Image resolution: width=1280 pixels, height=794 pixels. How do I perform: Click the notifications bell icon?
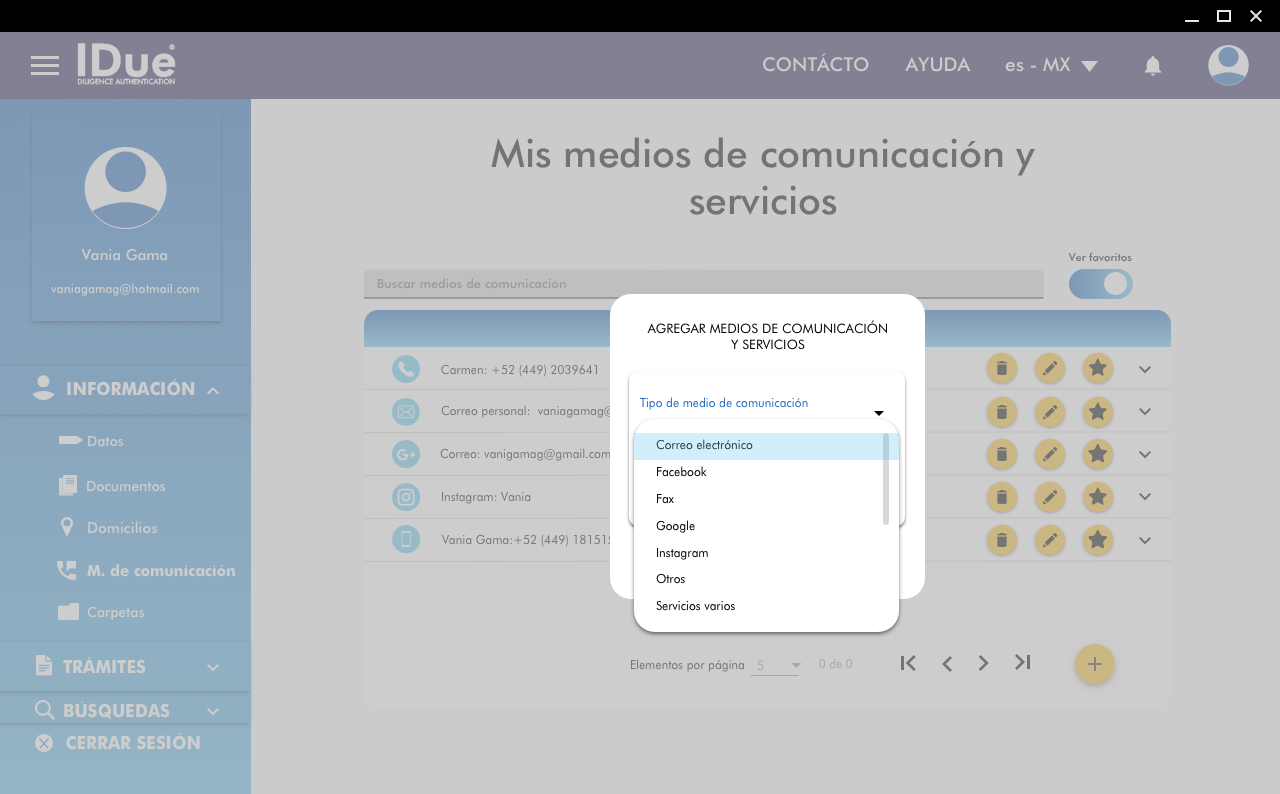pyautogui.click(x=1152, y=66)
